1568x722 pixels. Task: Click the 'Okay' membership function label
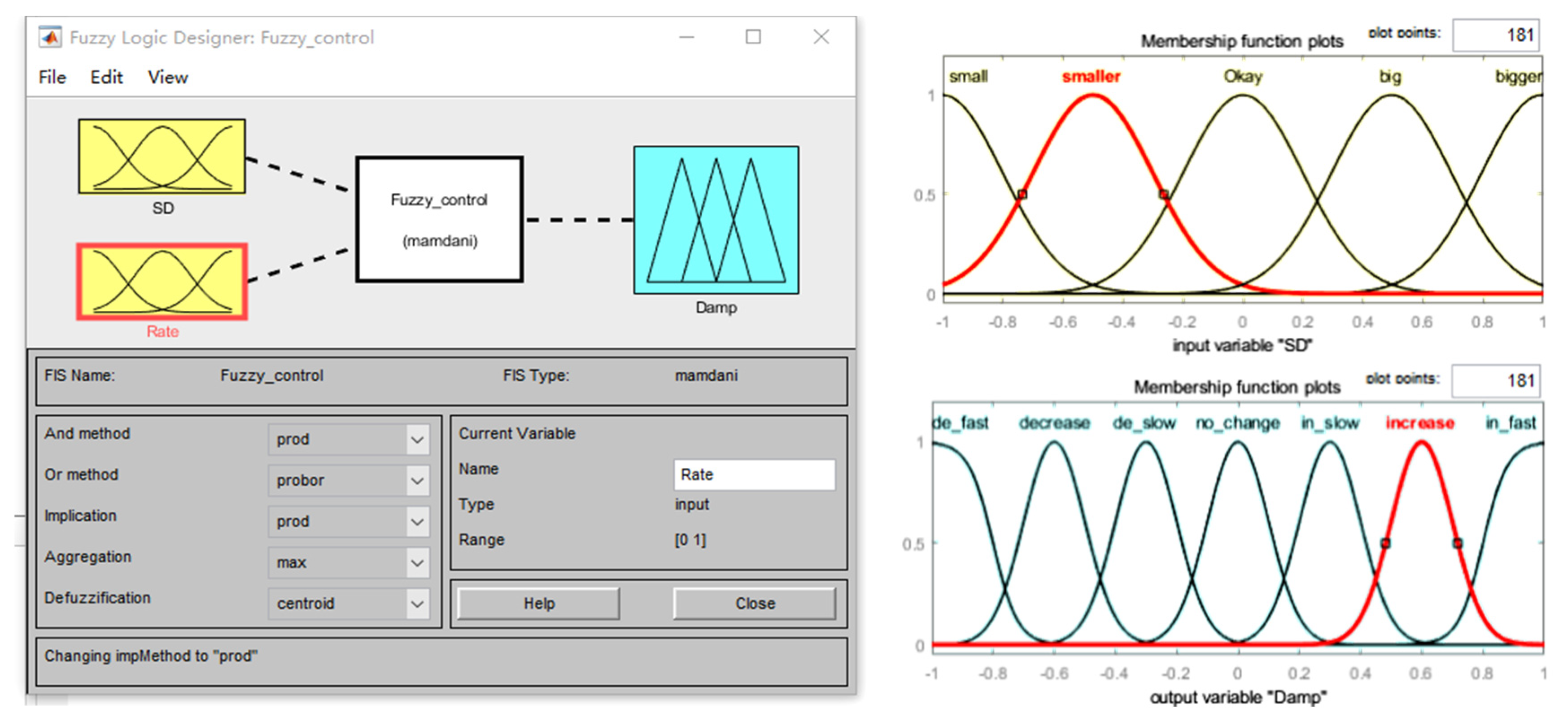tap(1243, 77)
